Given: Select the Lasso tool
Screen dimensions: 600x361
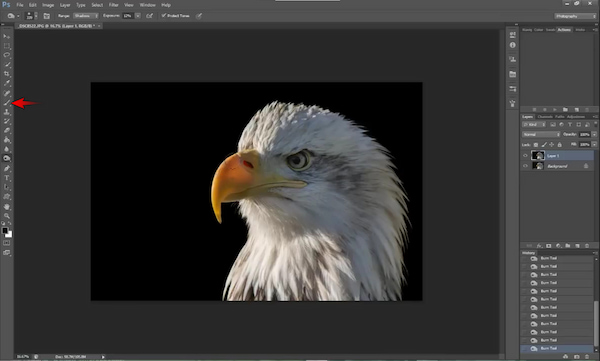Looking at the screenshot, I should pos(7,55).
